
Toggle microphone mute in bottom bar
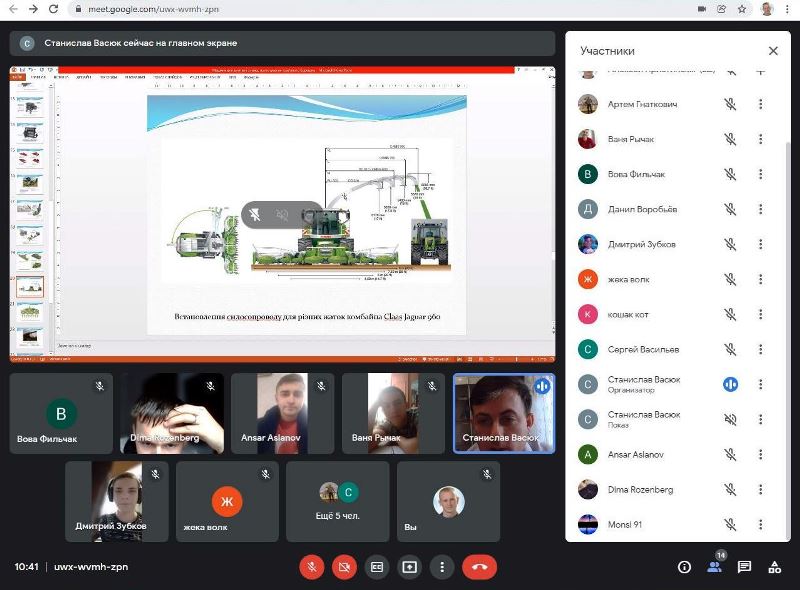coord(312,567)
